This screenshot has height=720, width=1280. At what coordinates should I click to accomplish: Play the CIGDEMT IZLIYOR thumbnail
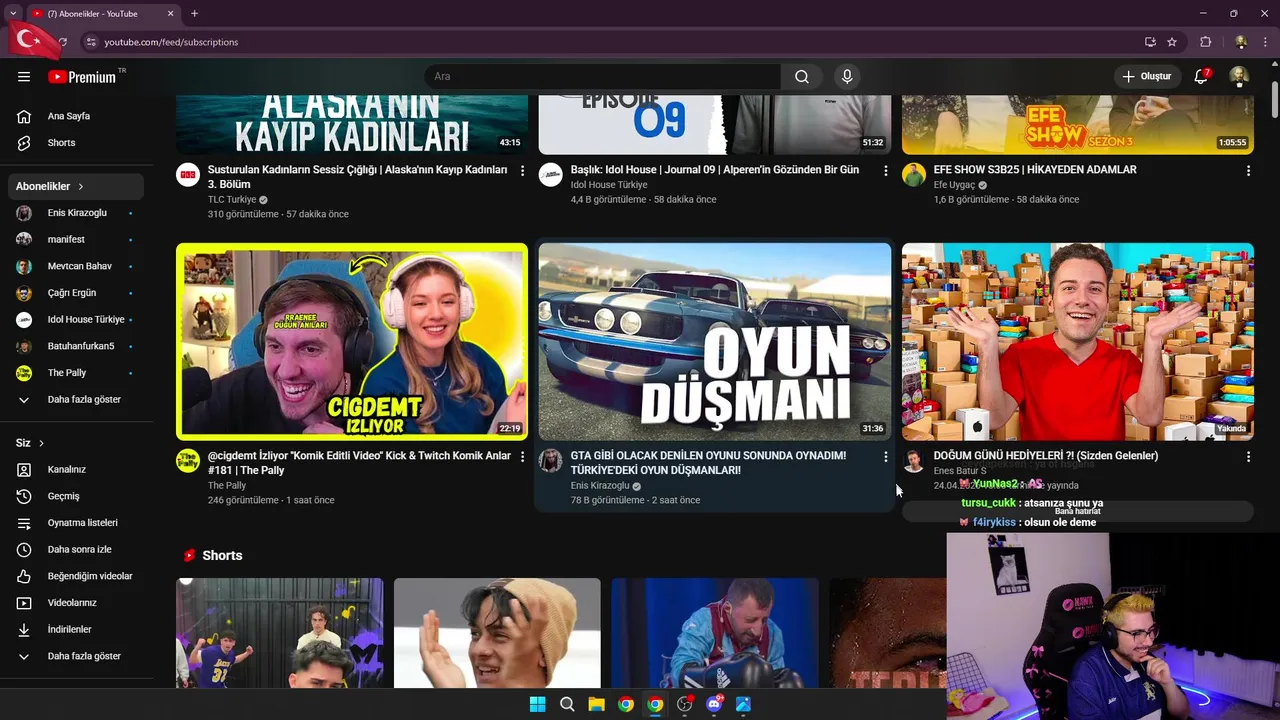point(352,341)
